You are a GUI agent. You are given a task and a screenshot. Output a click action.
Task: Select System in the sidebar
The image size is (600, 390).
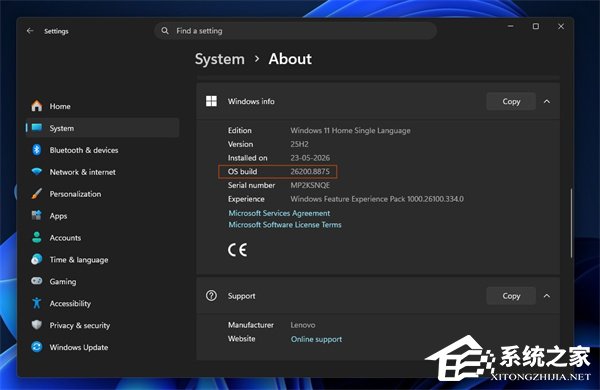(x=103, y=128)
